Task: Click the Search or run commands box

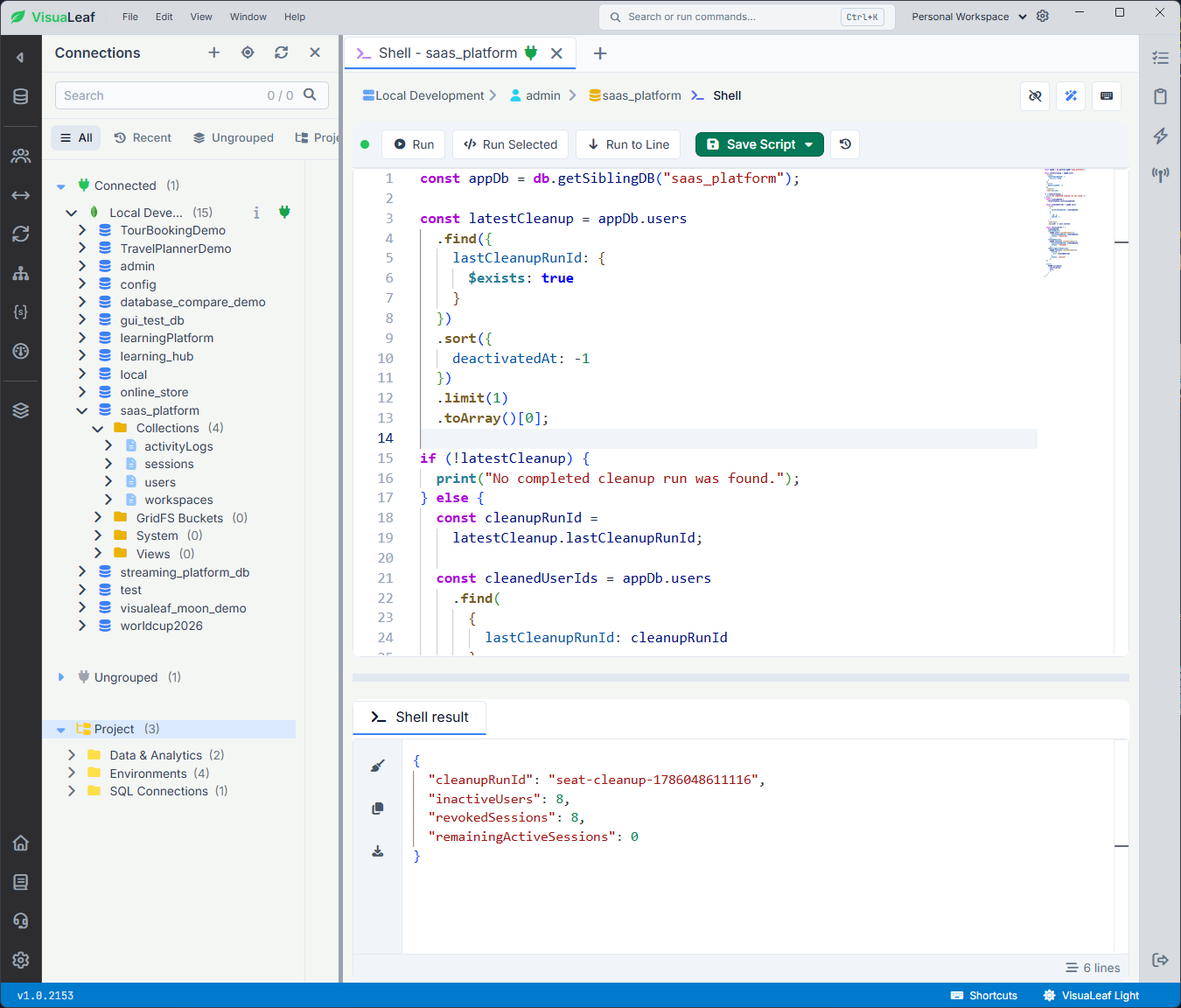Action: (747, 17)
